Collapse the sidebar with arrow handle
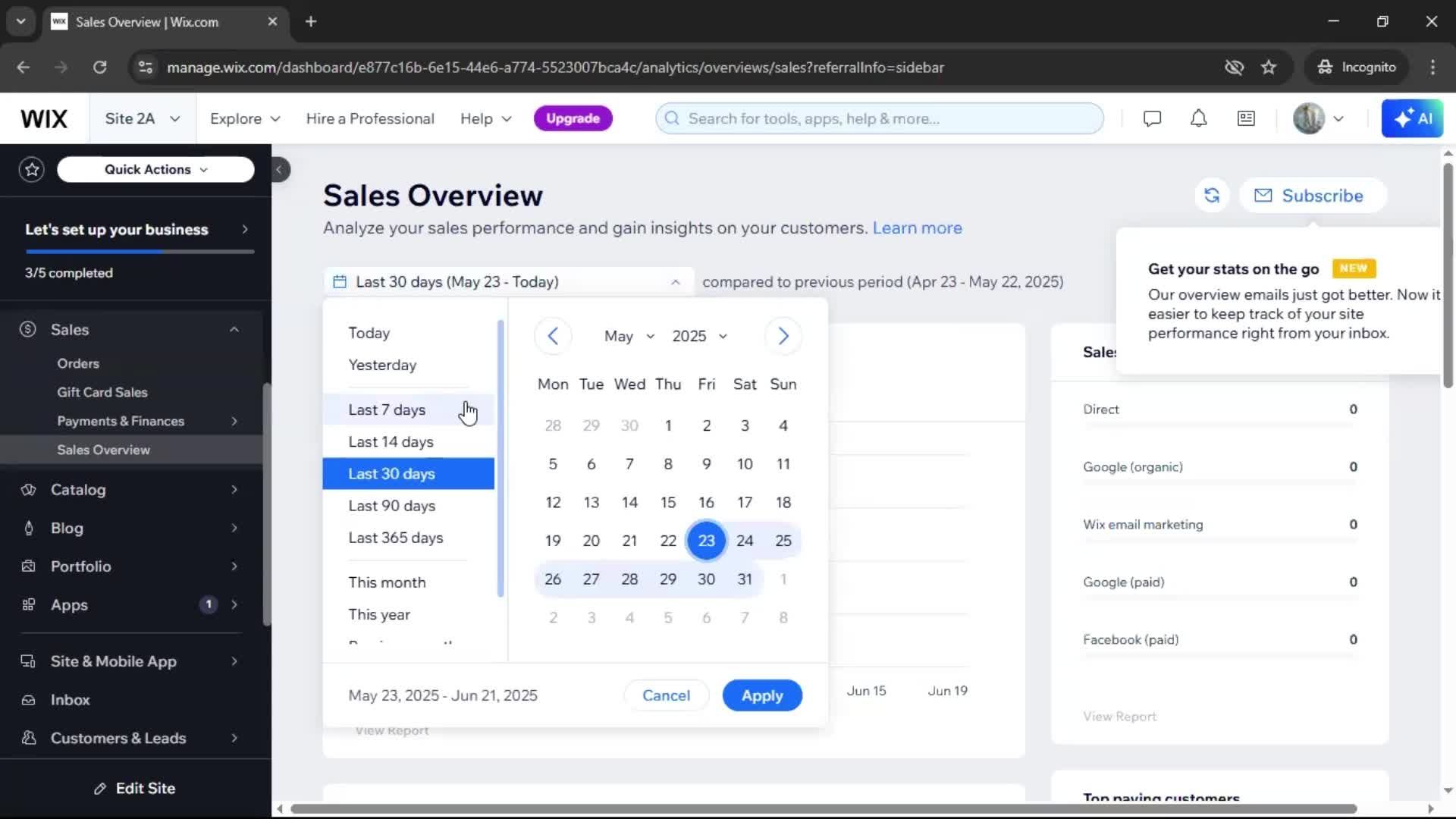This screenshot has height=819, width=1456. pos(279,169)
